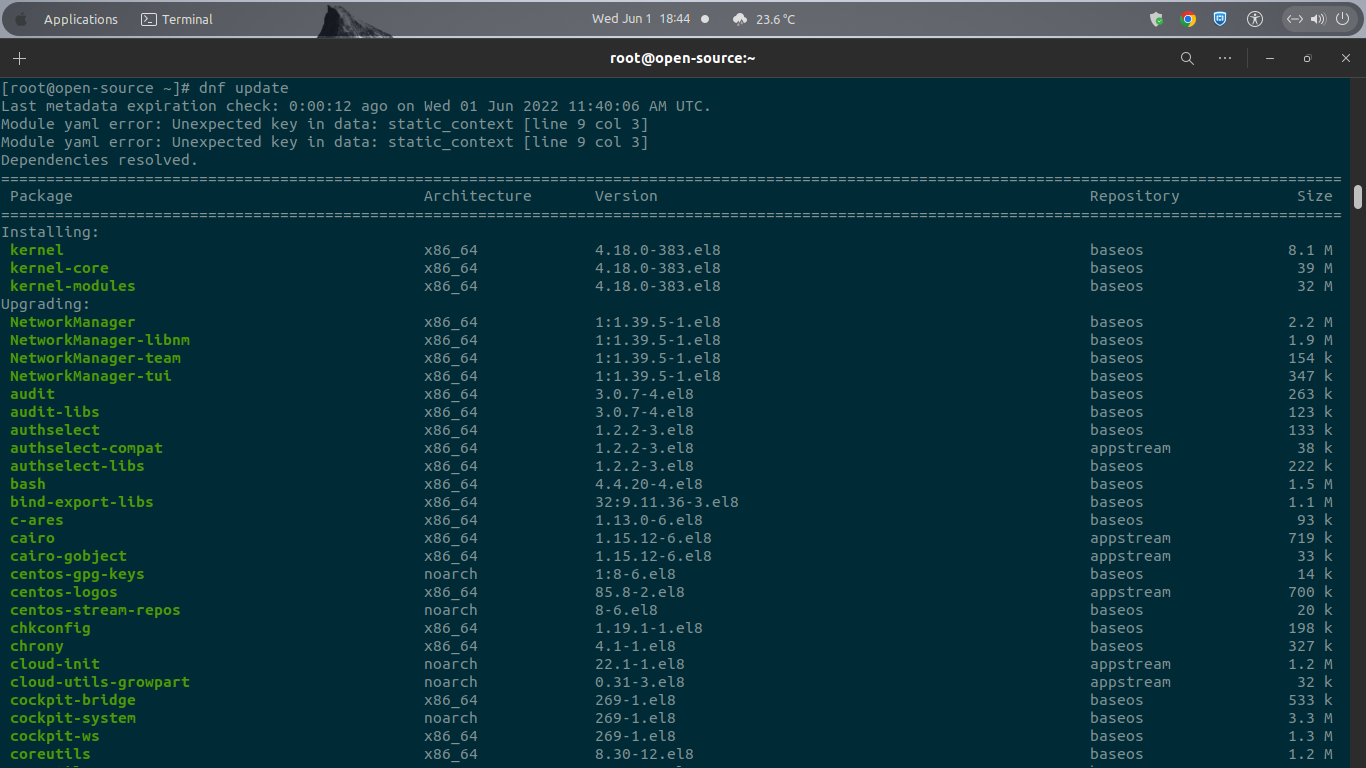The height and width of the screenshot is (768, 1366).
Task: Click version 22.1-1.el8 of cloud-init
Action: (x=640, y=664)
